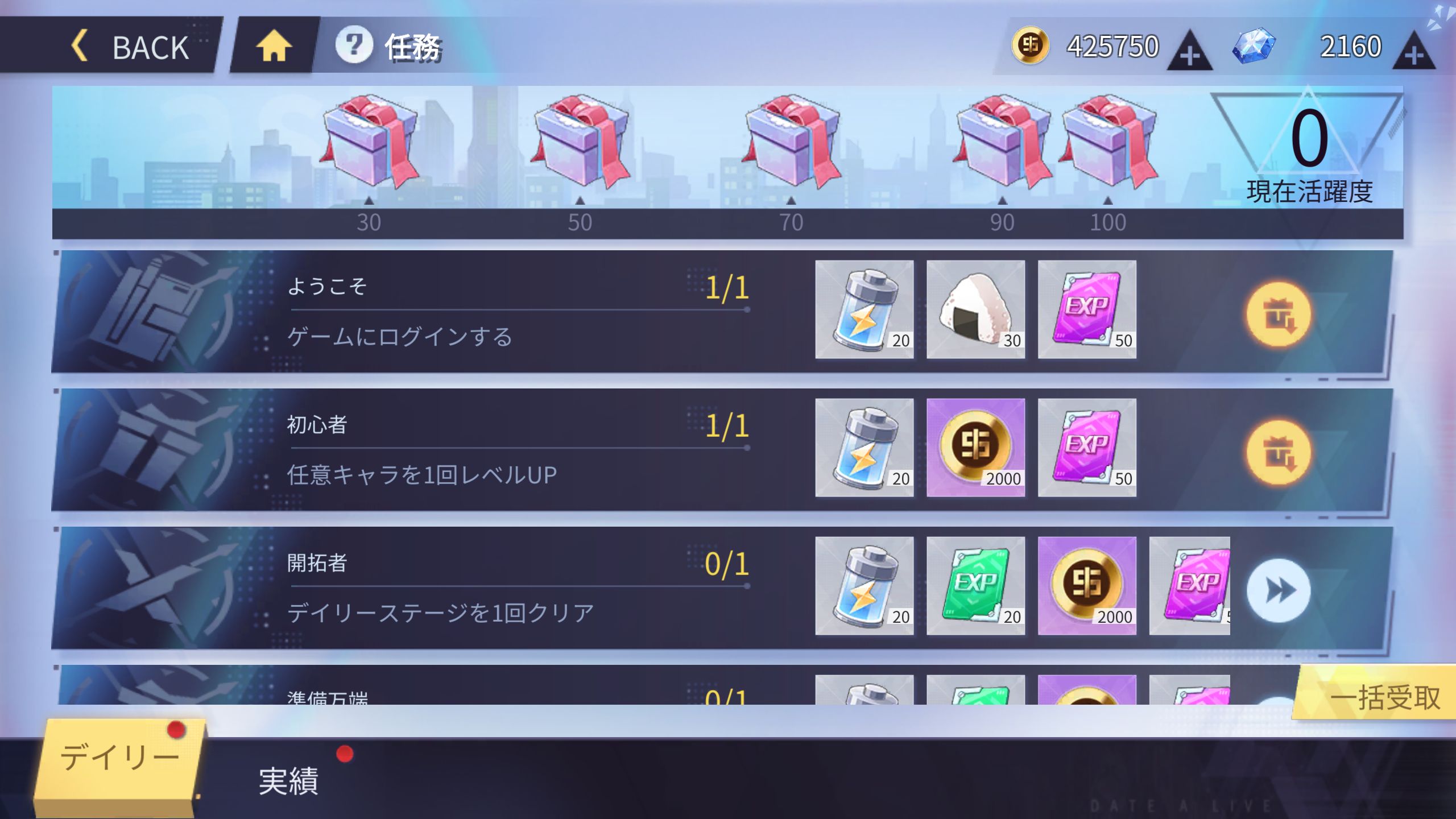Screen dimensions: 1456x819
Task: Jump to the 開拓者 mission stage
Action: 1278,591
